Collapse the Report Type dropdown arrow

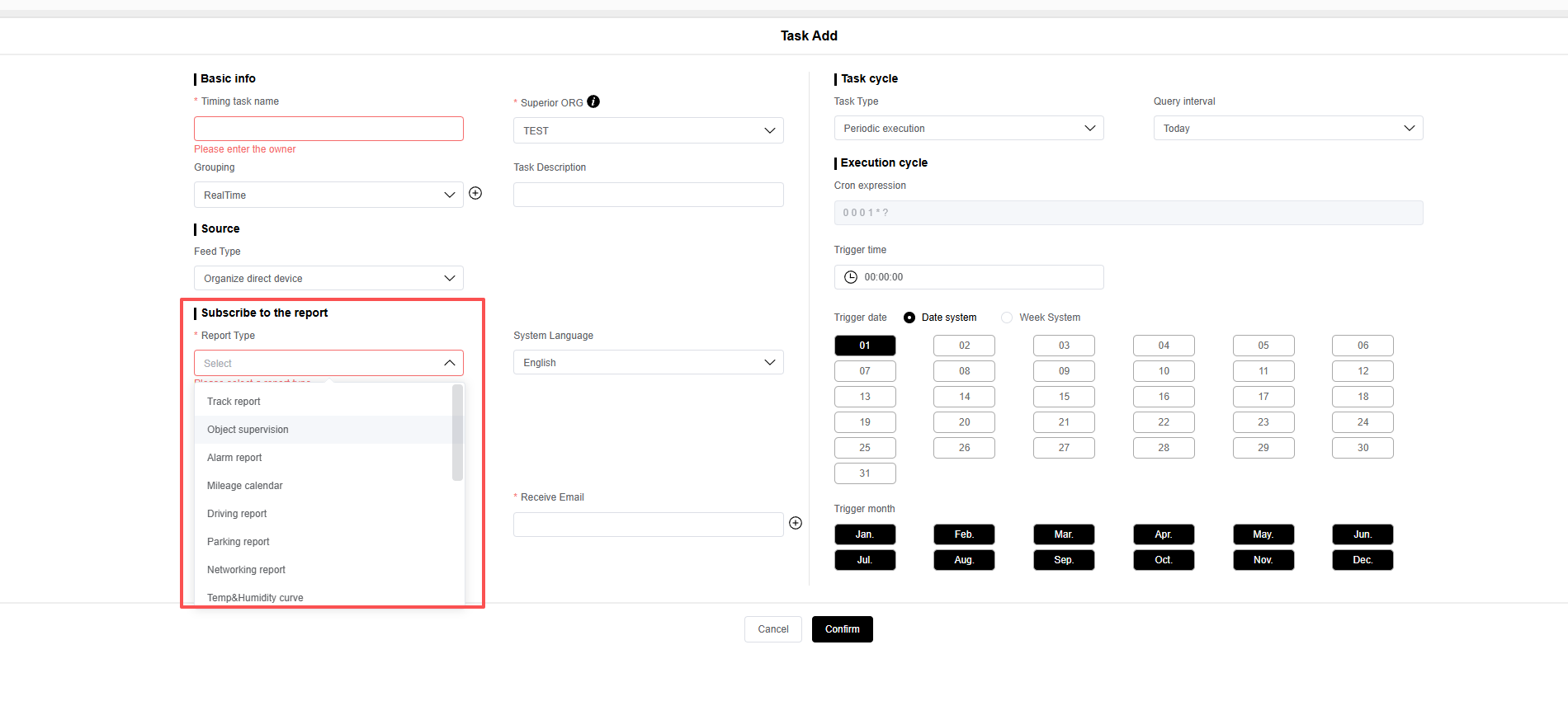(x=449, y=363)
